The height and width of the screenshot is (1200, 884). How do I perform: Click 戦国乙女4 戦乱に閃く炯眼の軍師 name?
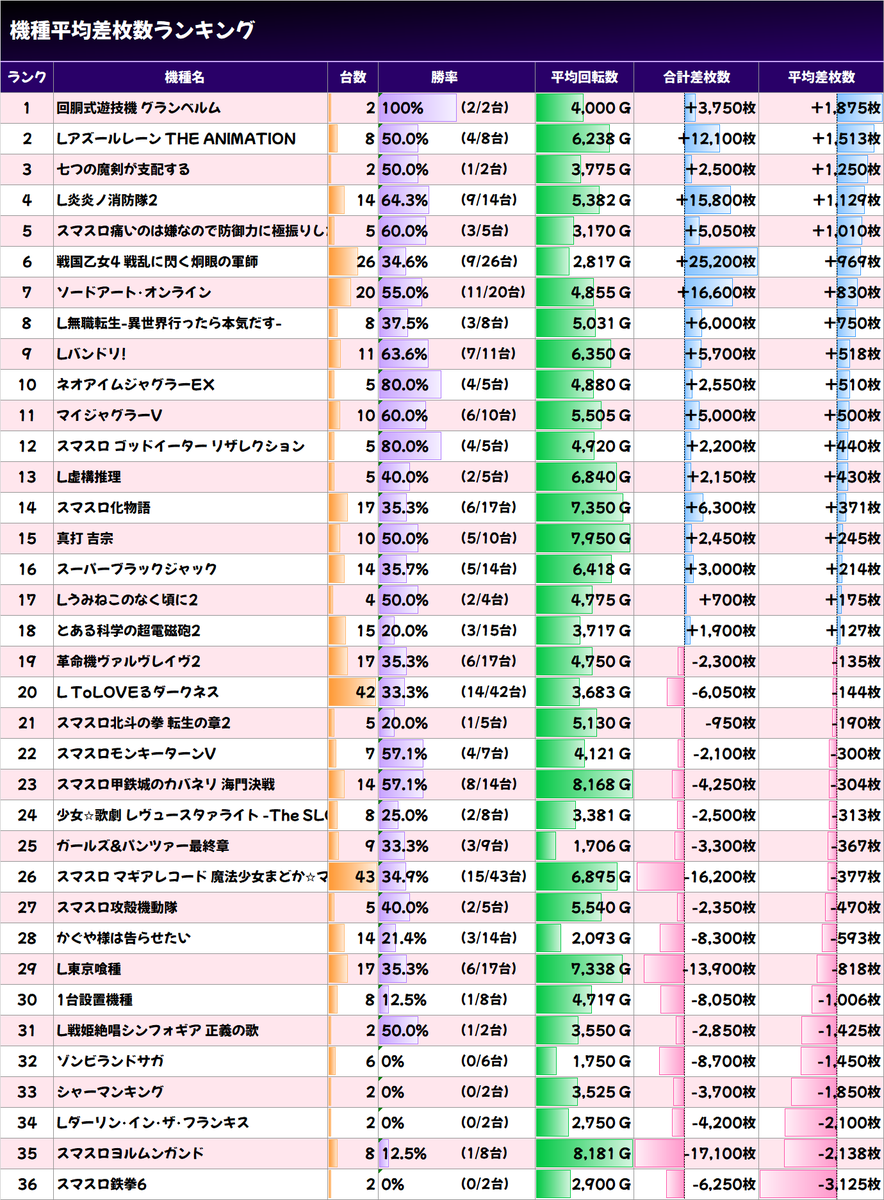pos(158,262)
